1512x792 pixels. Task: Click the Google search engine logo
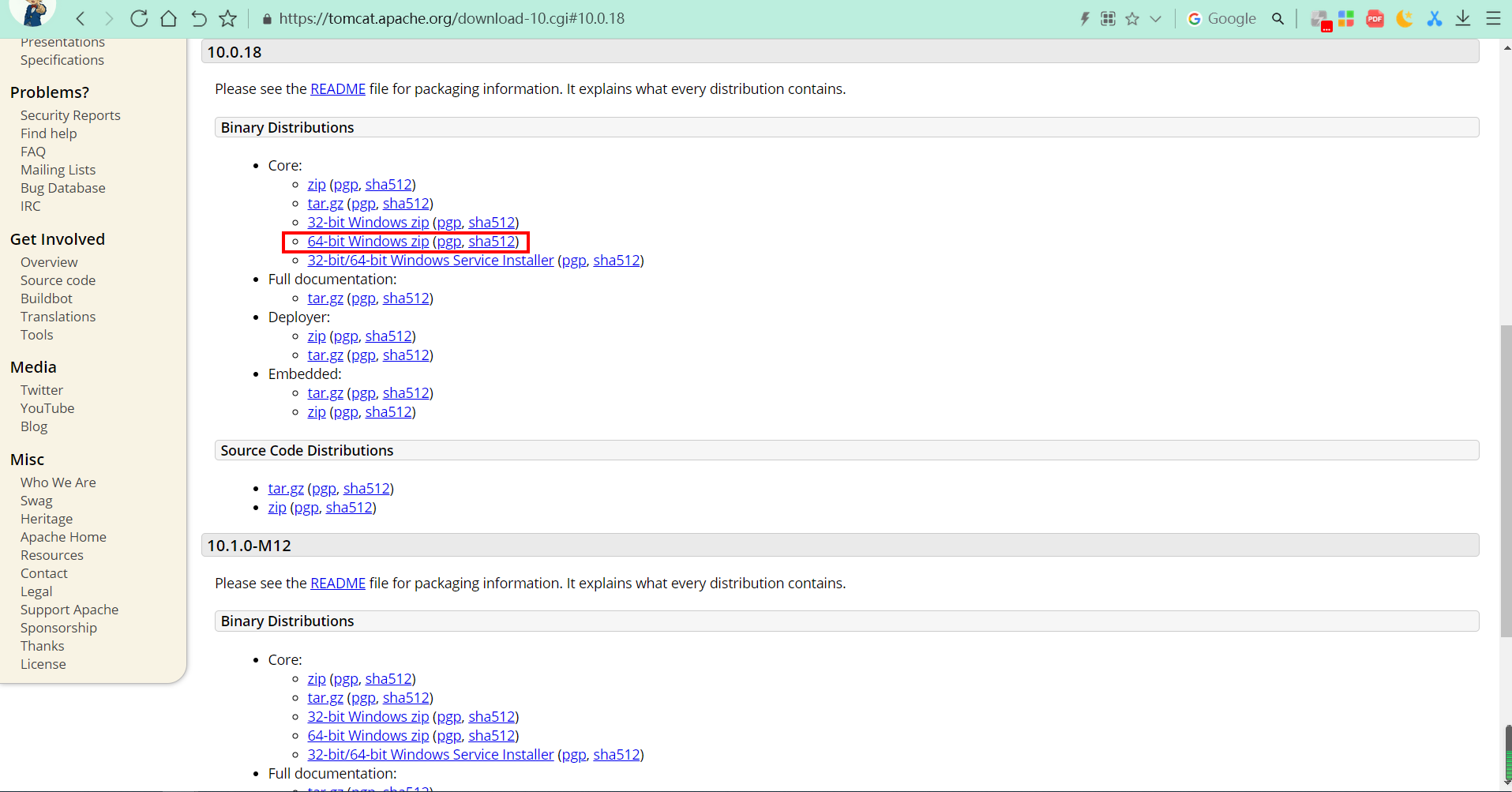1194,18
